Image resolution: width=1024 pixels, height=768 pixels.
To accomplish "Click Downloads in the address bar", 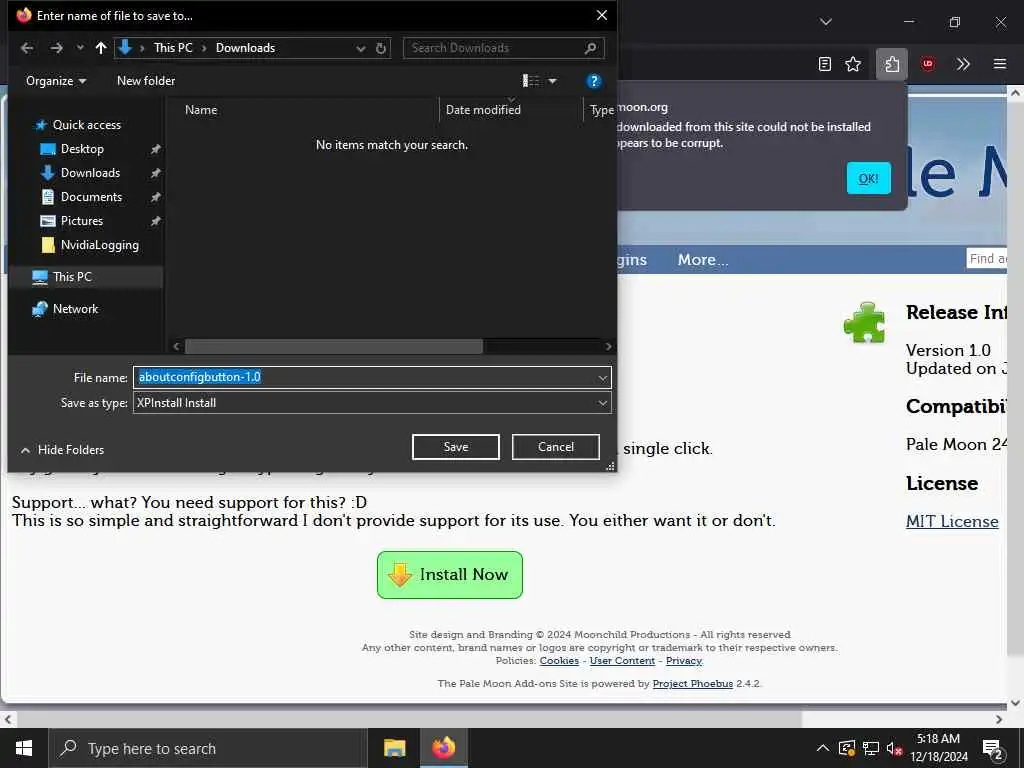I will click(246, 48).
